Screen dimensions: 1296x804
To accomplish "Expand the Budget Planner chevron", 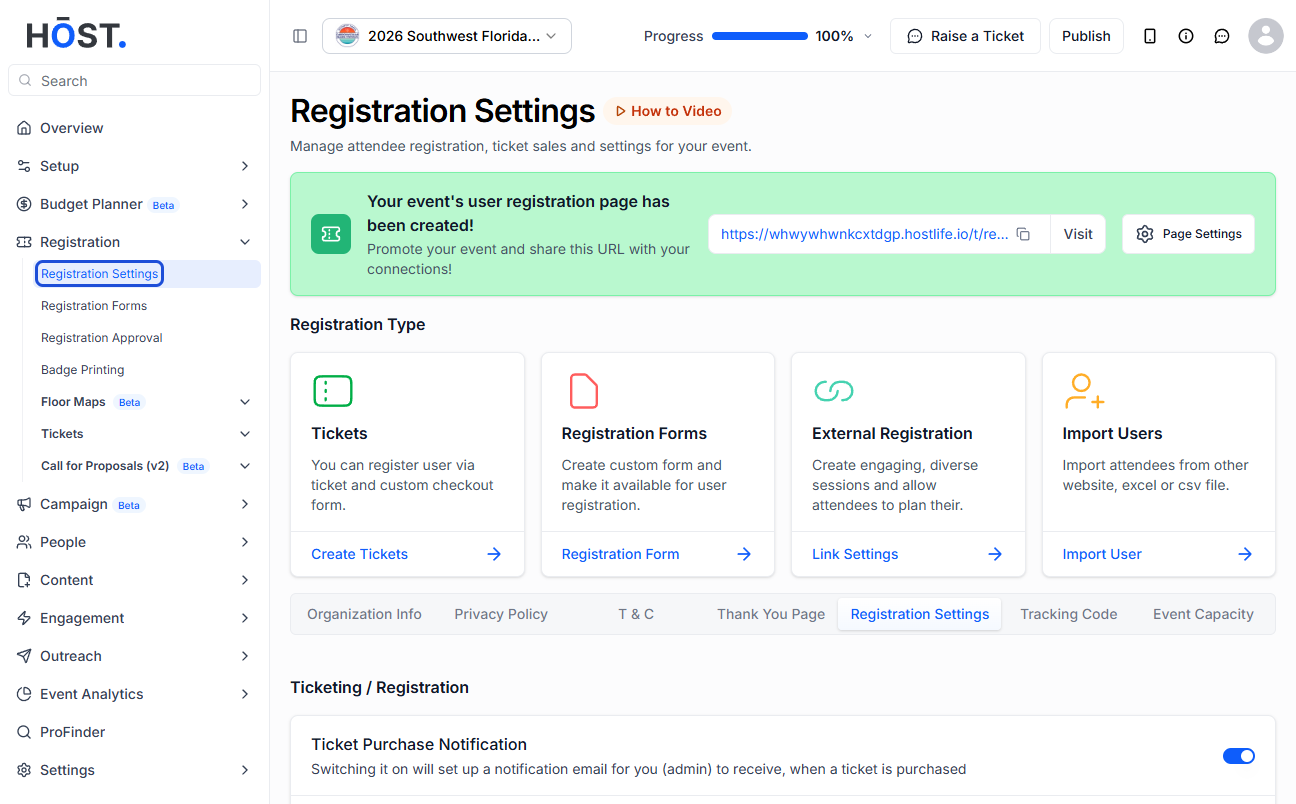I will (x=245, y=204).
